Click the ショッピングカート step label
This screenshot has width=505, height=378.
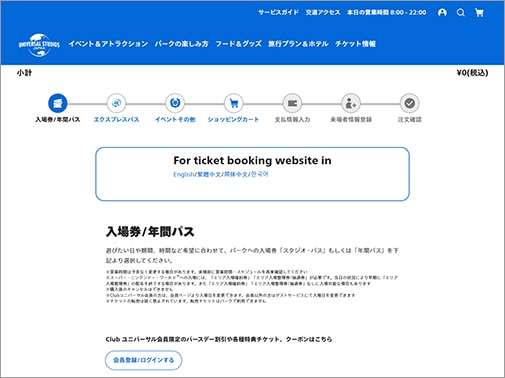(x=234, y=119)
